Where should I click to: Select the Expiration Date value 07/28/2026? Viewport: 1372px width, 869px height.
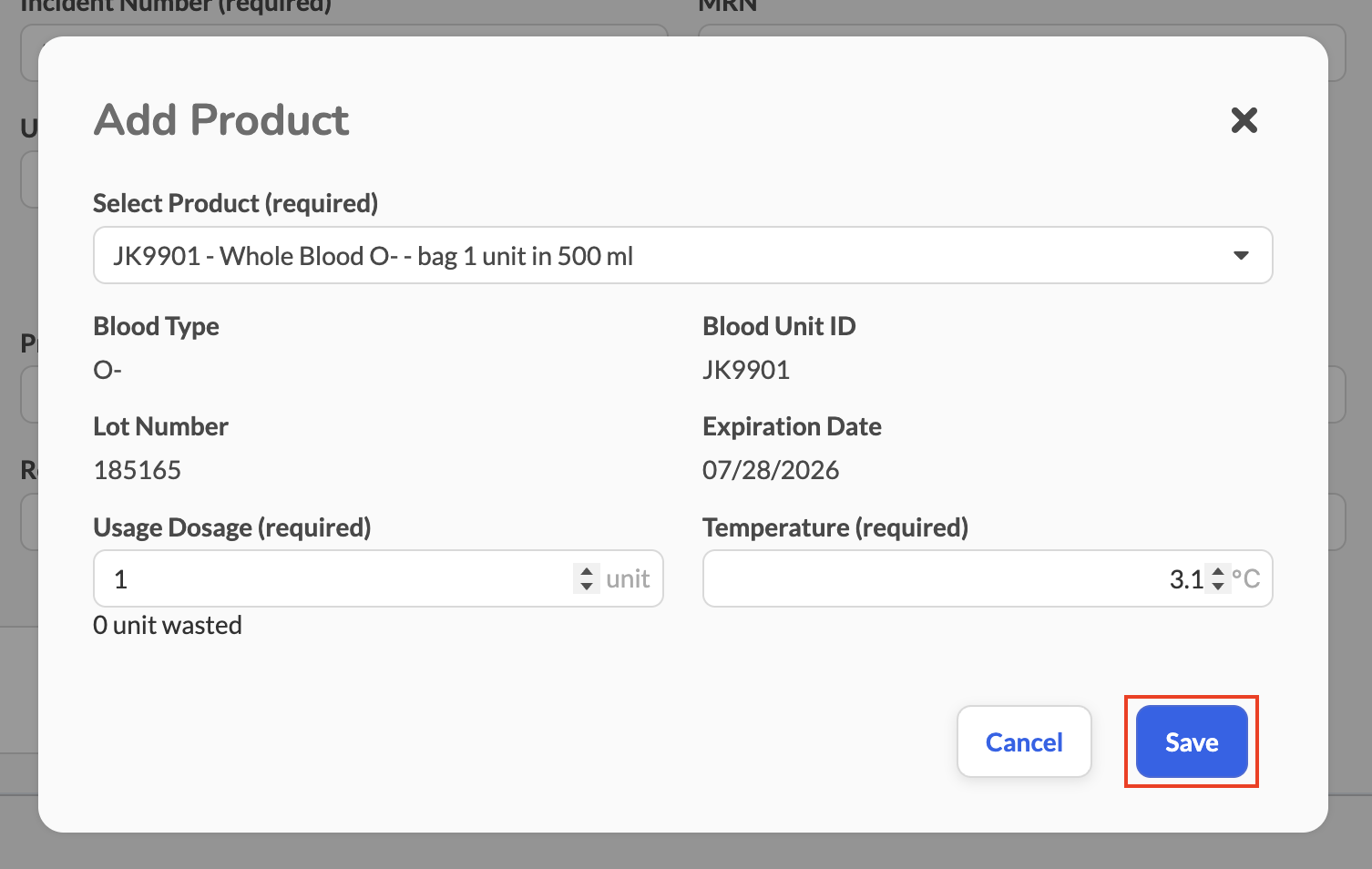pyautogui.click(x=771, y=470)
